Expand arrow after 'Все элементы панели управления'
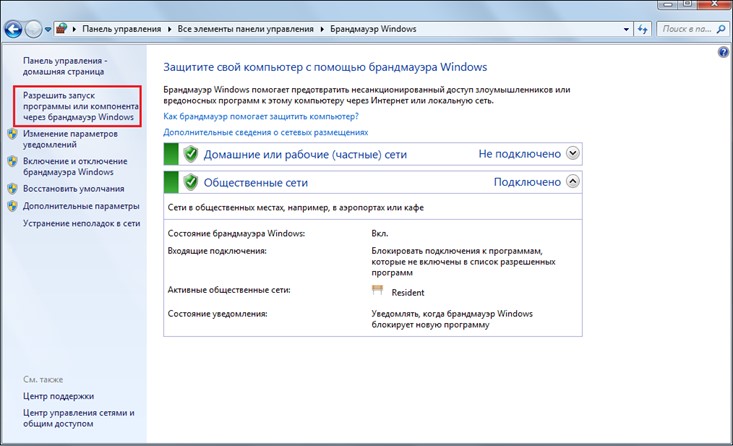 coord(322,29)
